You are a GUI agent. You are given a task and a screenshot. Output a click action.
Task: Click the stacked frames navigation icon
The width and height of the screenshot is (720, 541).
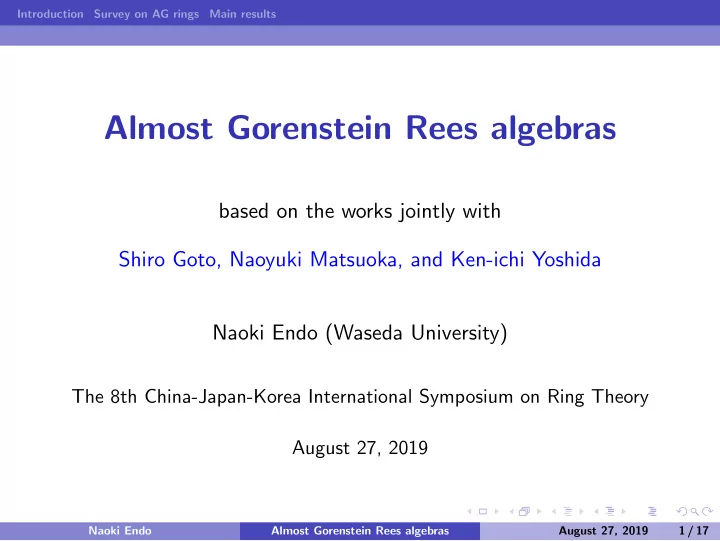click(524, 511)
